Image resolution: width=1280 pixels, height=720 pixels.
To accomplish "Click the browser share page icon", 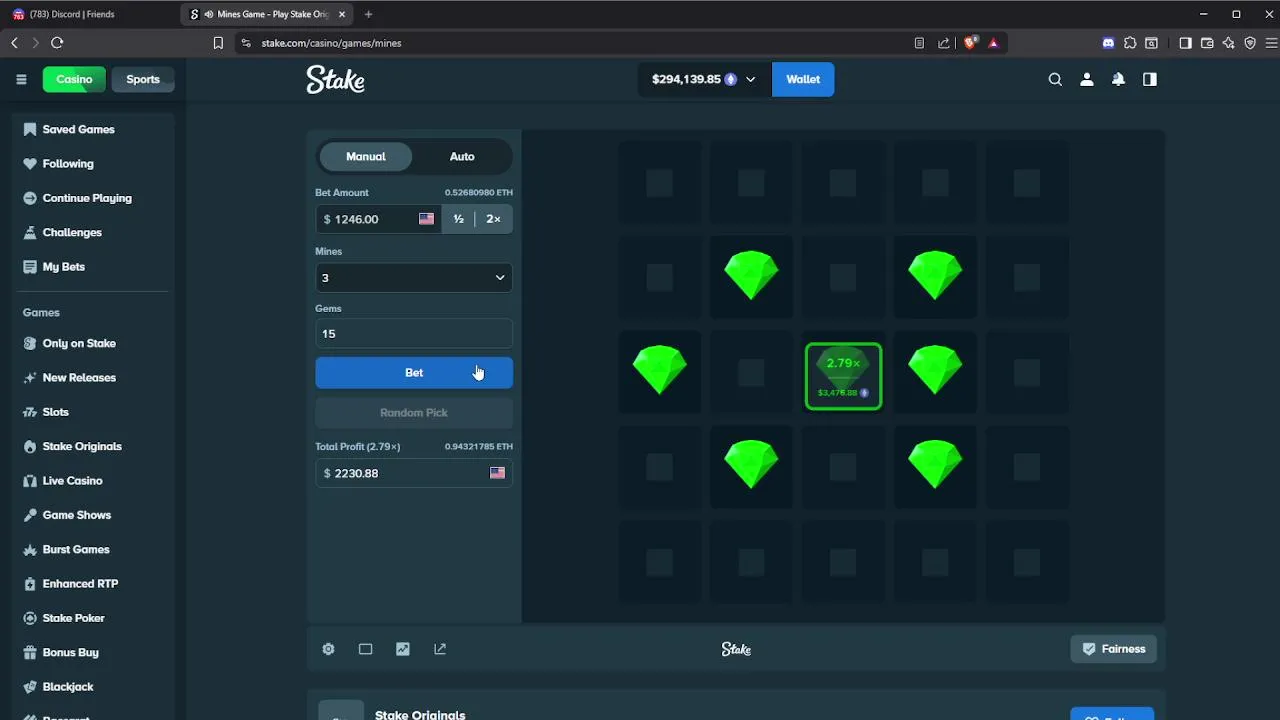I will click(x=944, y=43).
